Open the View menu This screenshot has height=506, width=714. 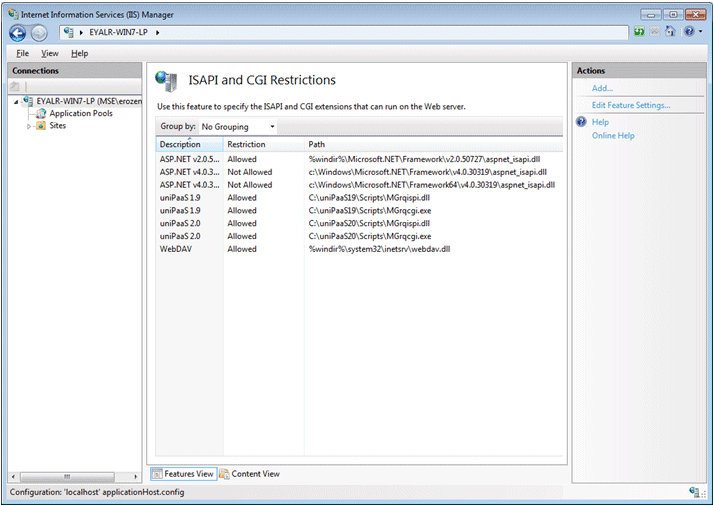point(50,53)
